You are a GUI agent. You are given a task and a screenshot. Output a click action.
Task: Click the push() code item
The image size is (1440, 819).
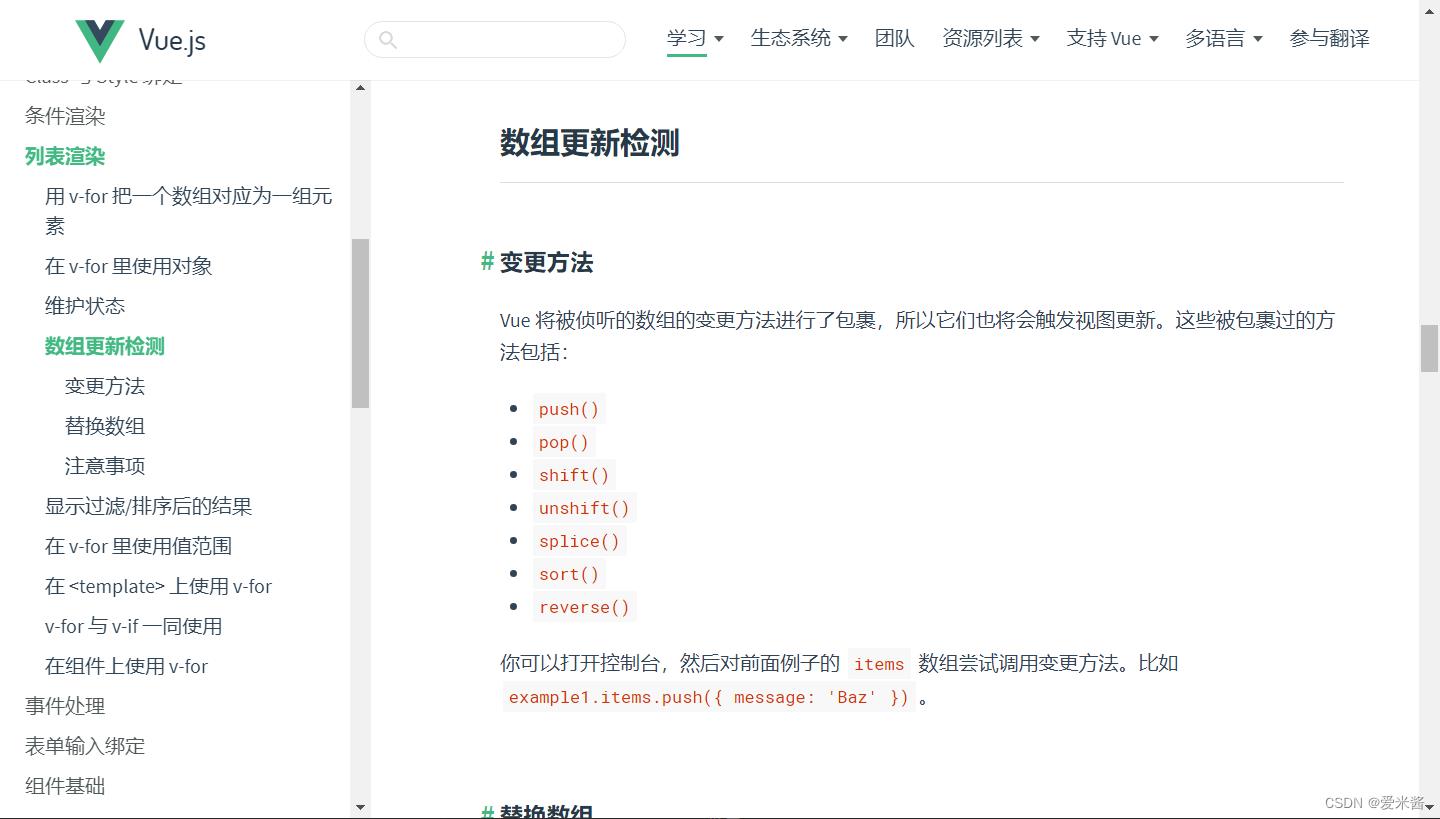coord(569,409)
